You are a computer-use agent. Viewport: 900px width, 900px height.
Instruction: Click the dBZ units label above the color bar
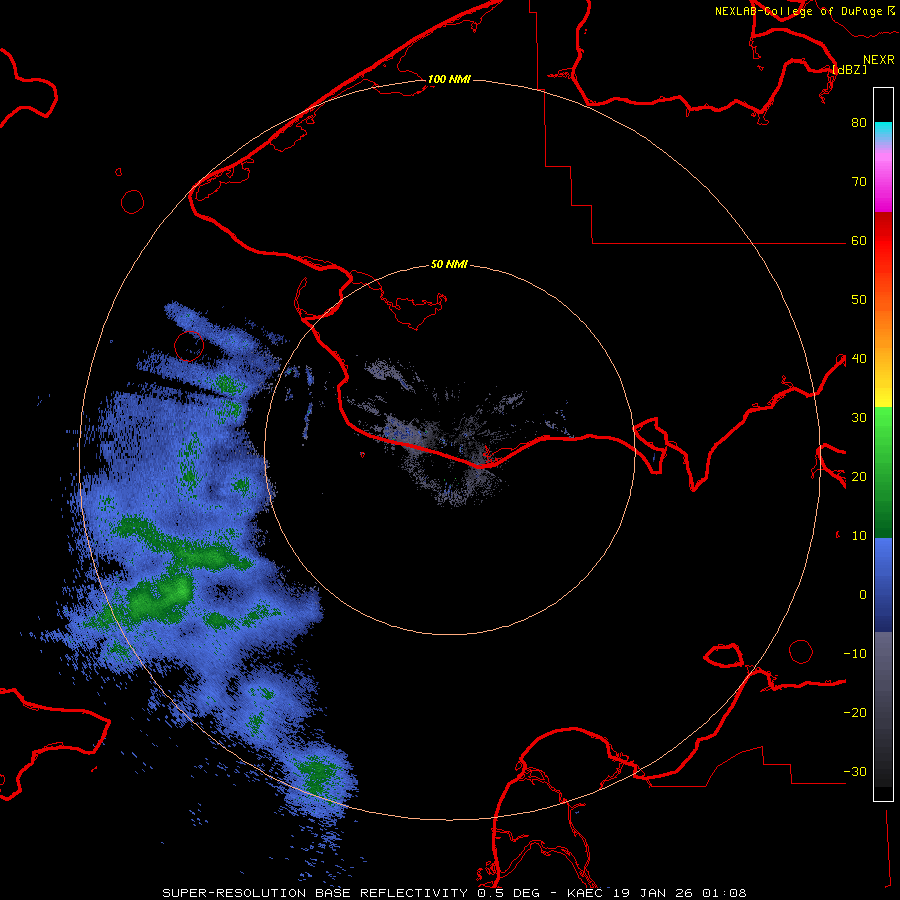click(849, 69)
